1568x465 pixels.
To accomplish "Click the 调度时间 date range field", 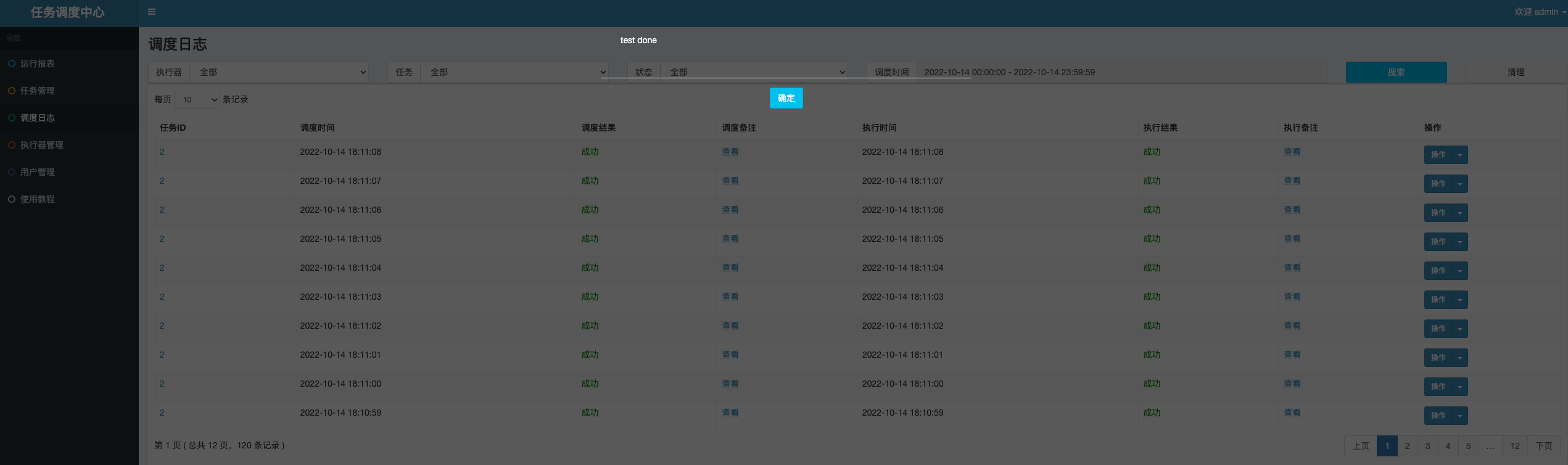I will (1120, 72).
